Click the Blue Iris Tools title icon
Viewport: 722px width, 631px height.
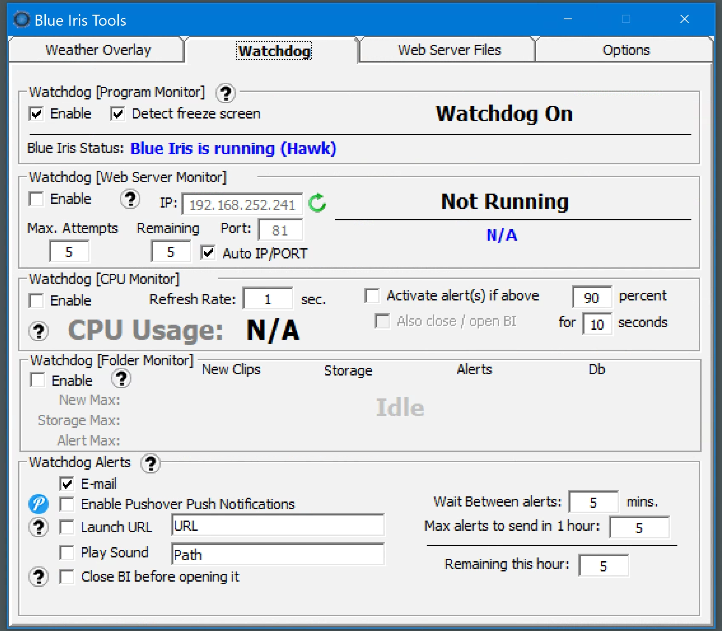(22, 20)
